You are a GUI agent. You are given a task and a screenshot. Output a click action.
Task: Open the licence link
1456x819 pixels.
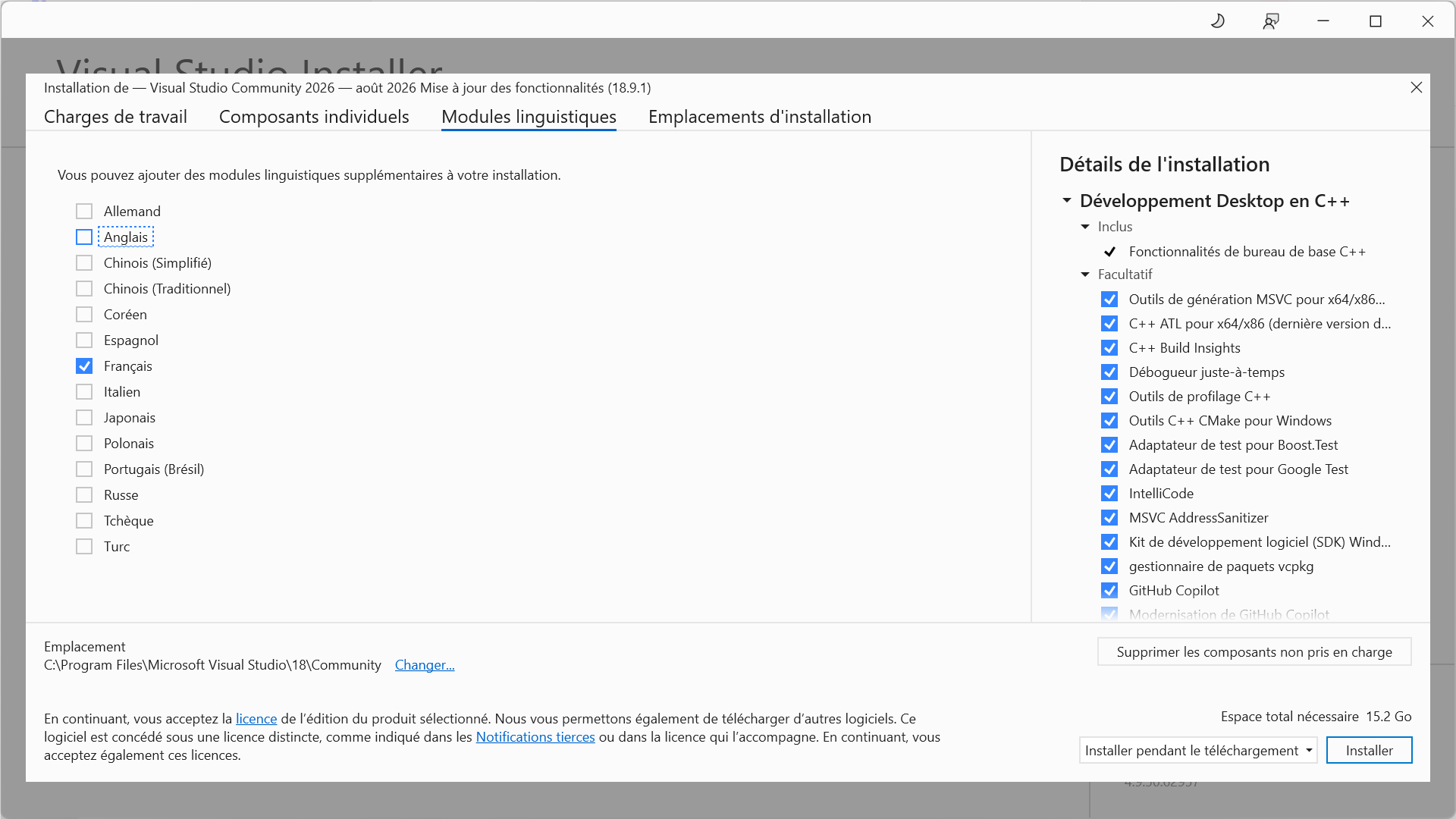(256, 719)
